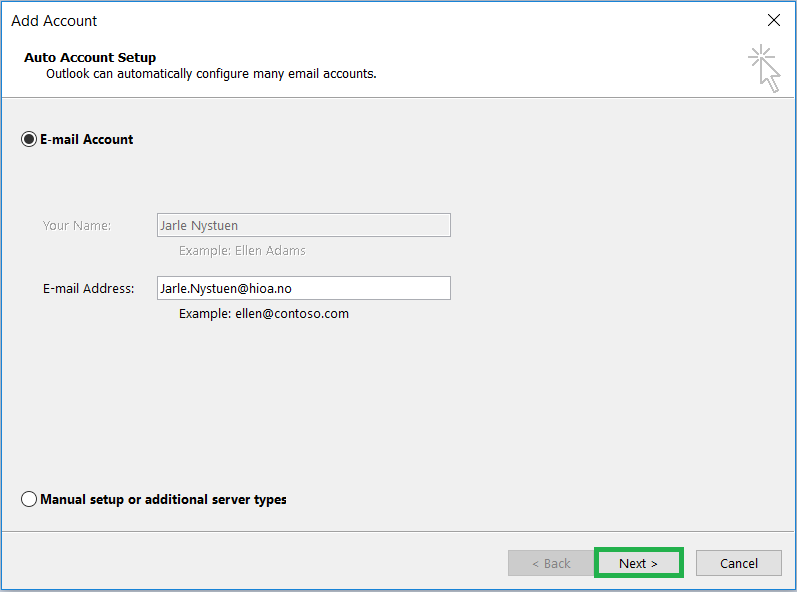Viewport: 797px width, 592px height.
Task: Click the Cancel button
Action: pos(739,563)
